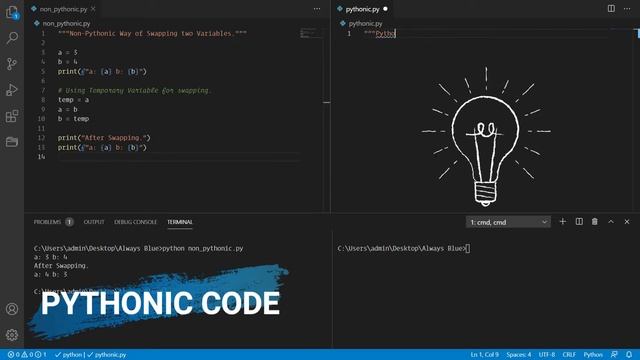This screenshot has width=640, height=360.
Task: Open more actions for right editor group
Action: pyautogui.click(x=627, y=9)
